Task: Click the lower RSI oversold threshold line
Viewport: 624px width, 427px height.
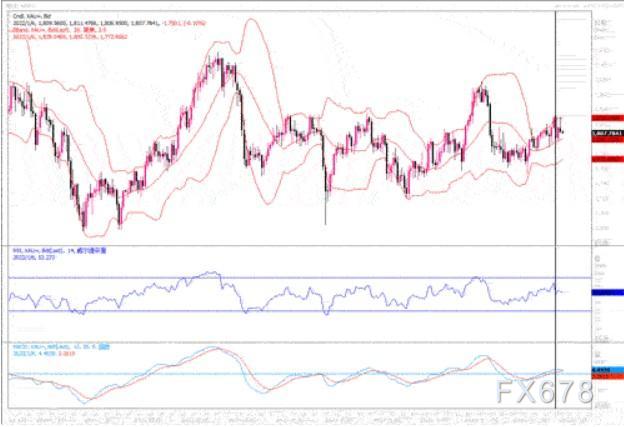Action: point(299,311)
